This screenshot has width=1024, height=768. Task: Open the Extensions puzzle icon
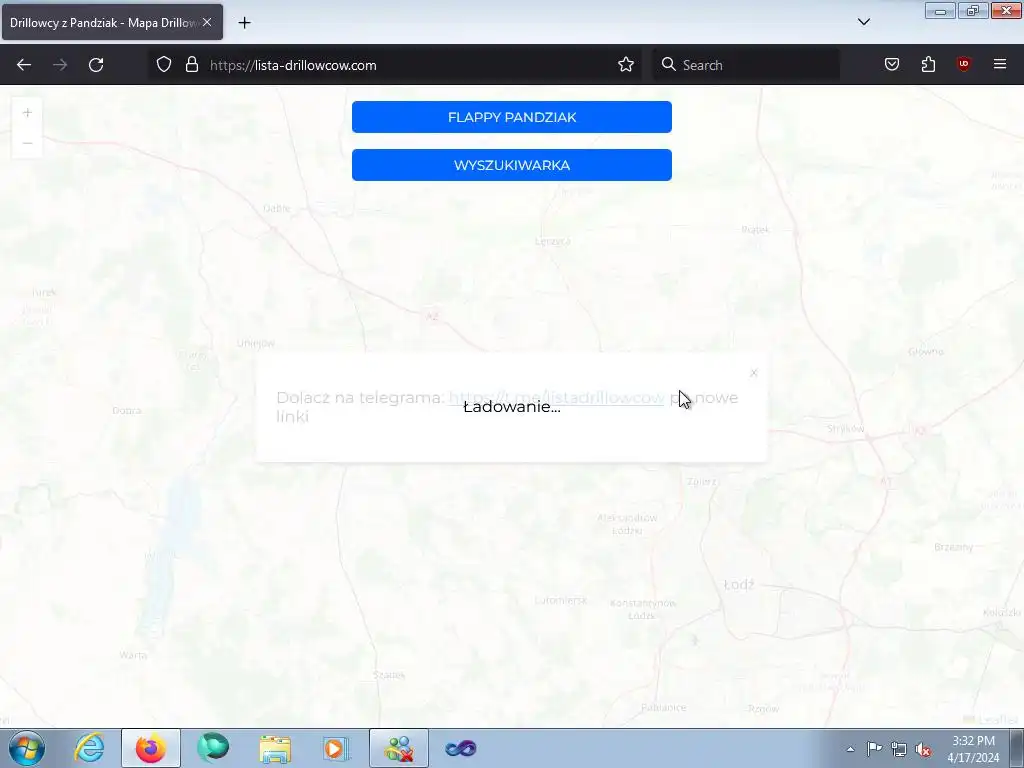pyautogui.click(x=928, y=65)
